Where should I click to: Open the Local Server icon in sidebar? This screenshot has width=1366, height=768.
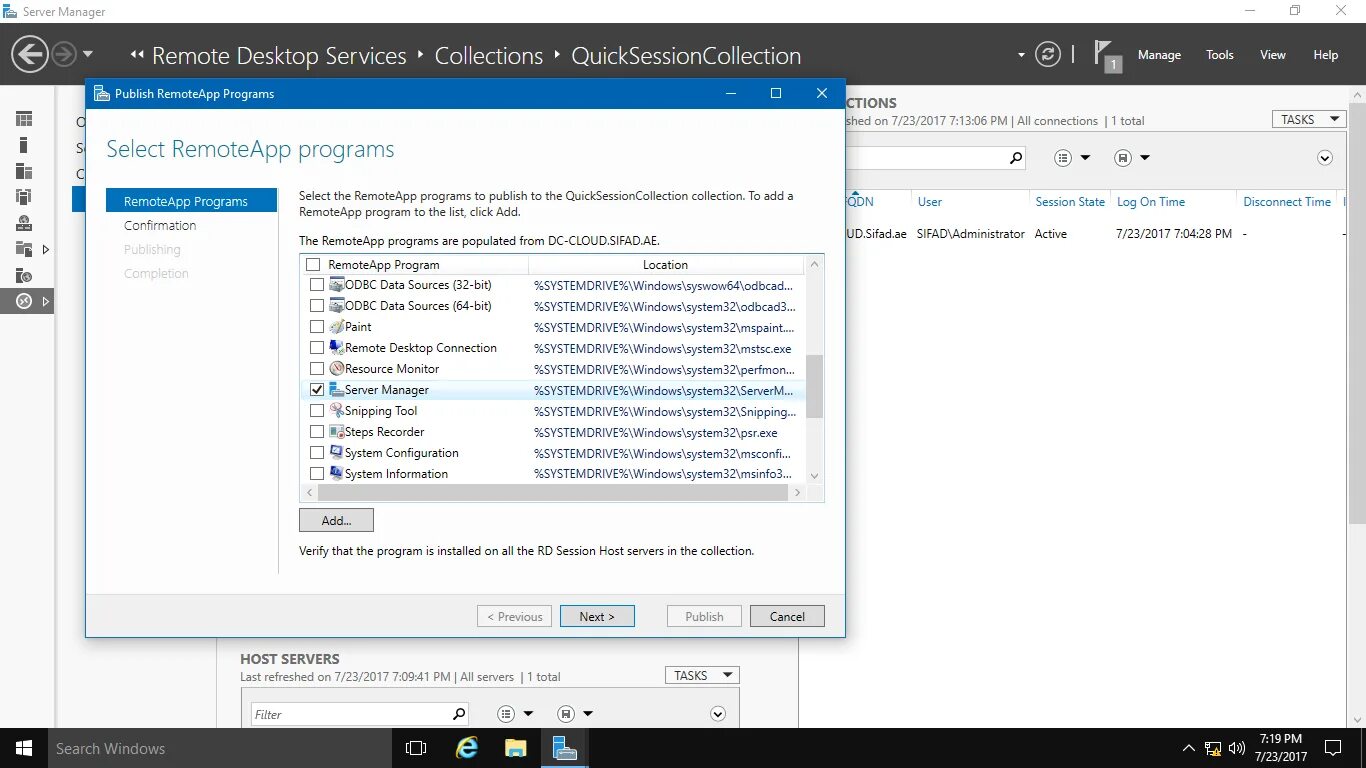point(24,145)
